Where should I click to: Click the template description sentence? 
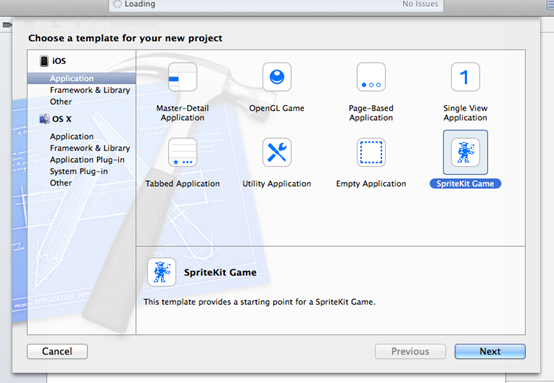coord(259,302)
